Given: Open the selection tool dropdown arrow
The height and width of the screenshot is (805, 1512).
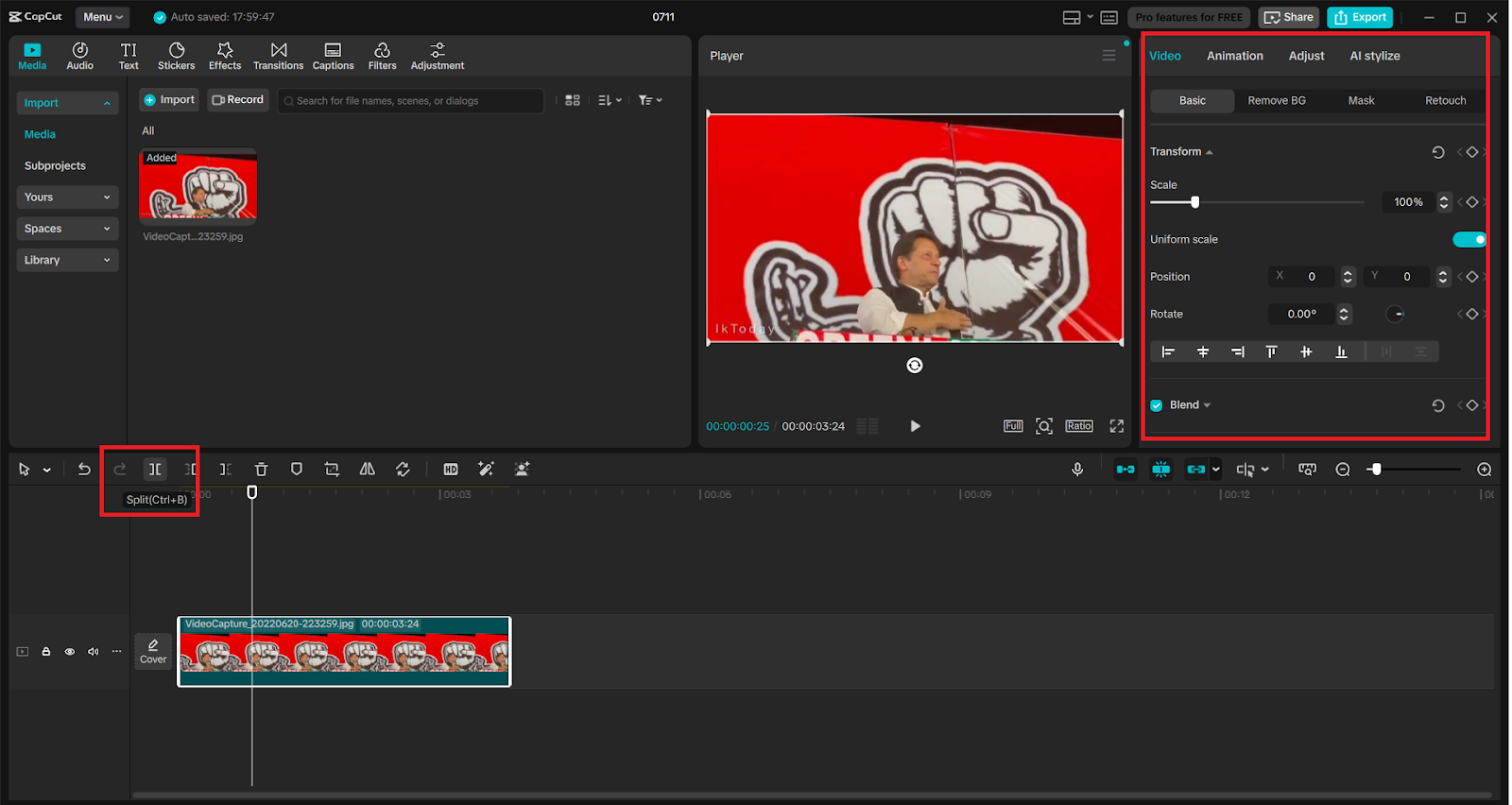Looking at the screenshot, I should coord(46,470).
